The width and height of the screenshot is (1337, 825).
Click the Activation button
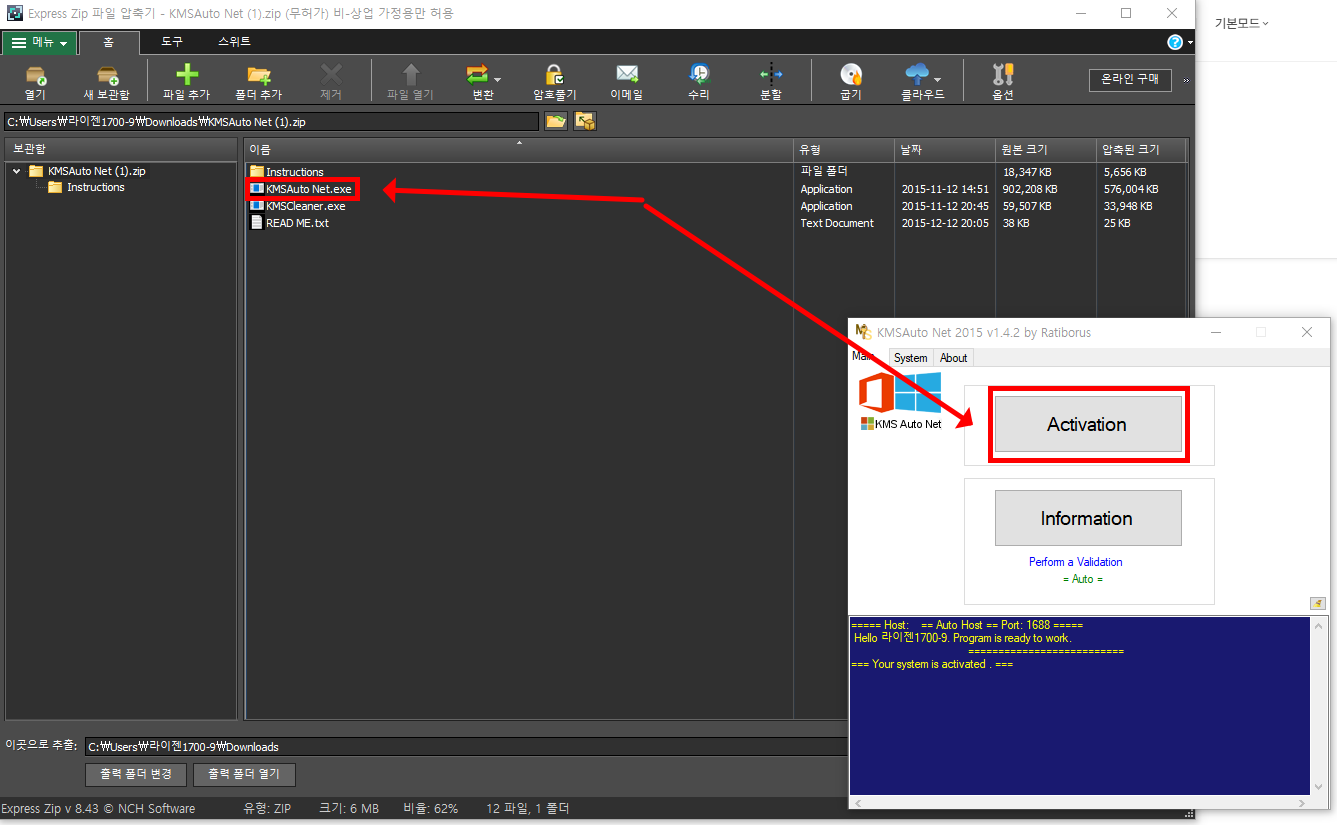coord(1088,424)
